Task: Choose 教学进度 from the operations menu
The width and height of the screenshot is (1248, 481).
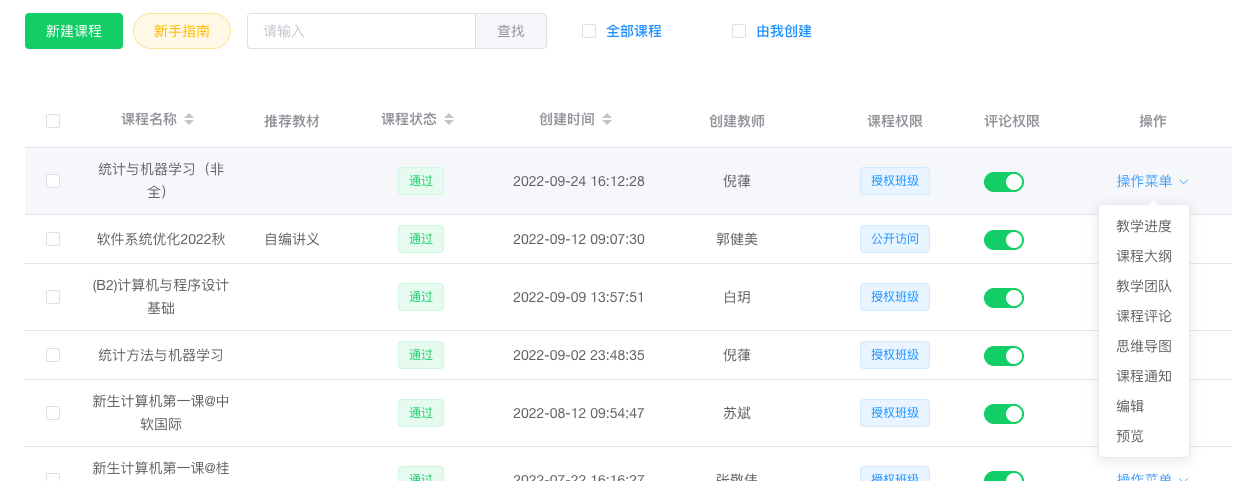Action: [x=1144, y=226]
